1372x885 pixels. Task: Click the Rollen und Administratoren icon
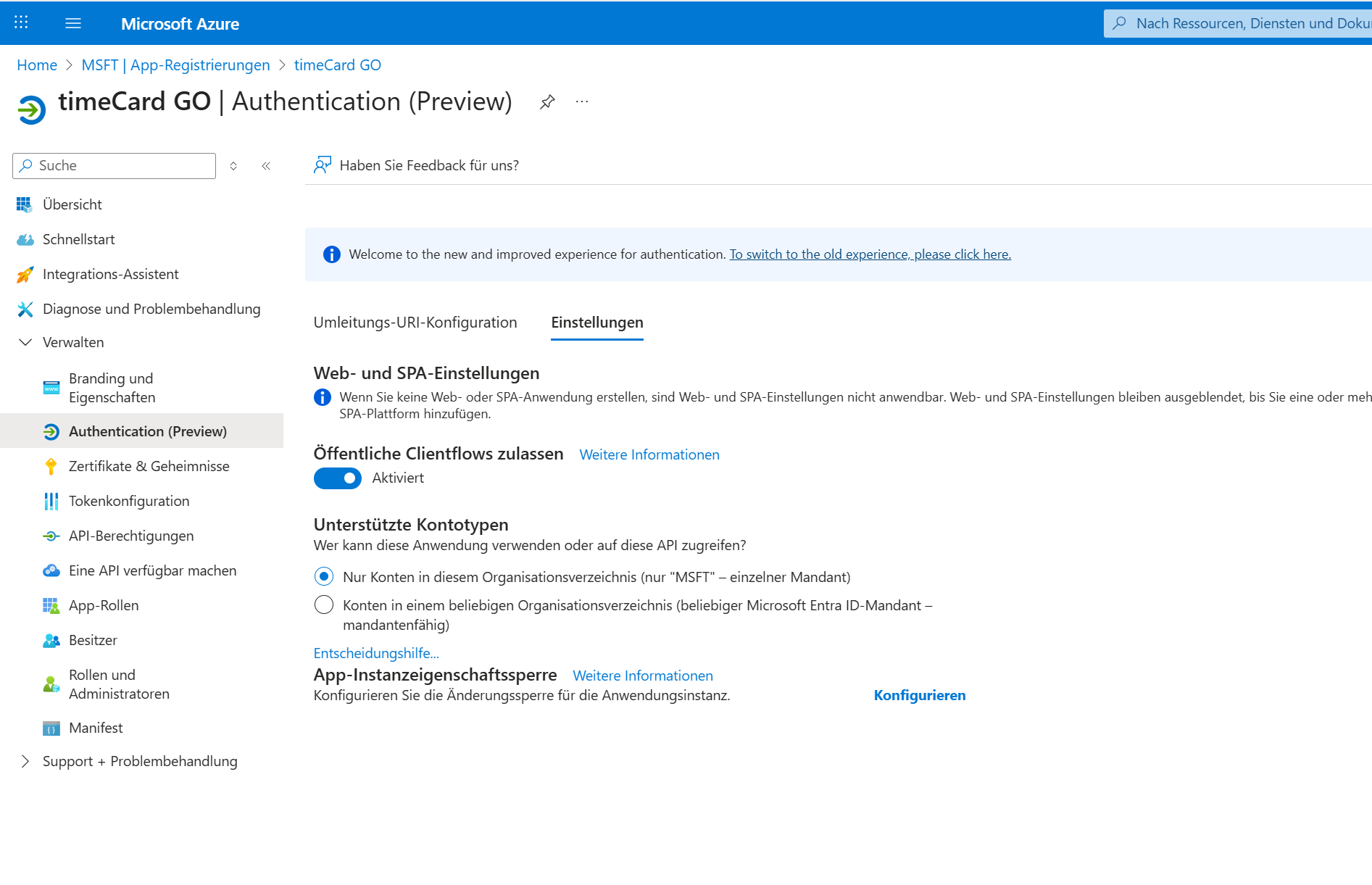[x=51, y=684]
